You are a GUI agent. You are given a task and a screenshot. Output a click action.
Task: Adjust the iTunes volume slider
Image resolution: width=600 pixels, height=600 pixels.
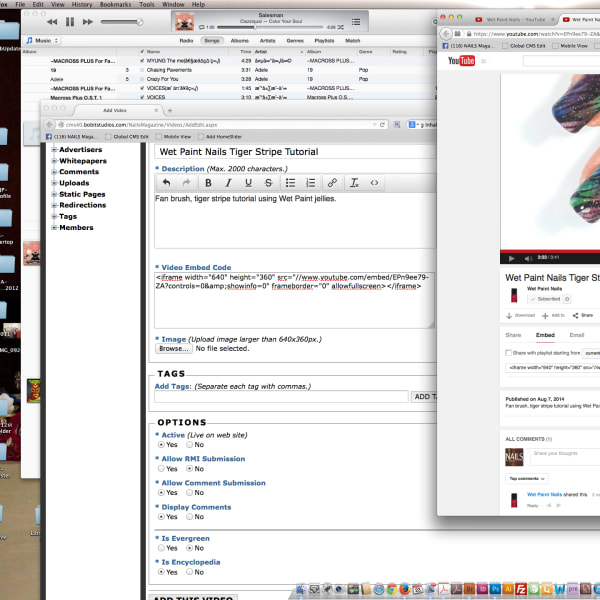[122, 22]
